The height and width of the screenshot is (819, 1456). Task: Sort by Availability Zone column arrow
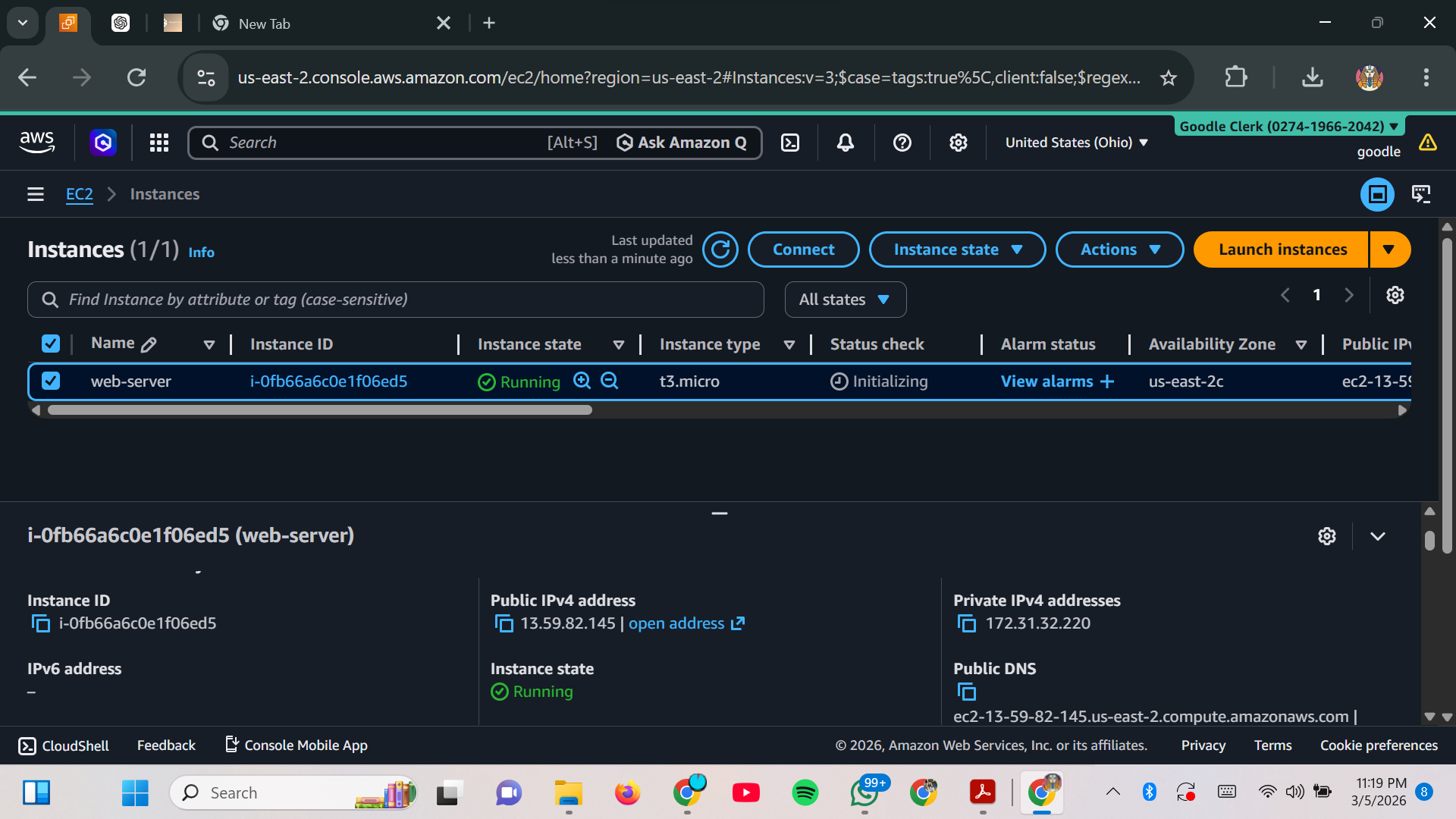tap(1301, 345)
